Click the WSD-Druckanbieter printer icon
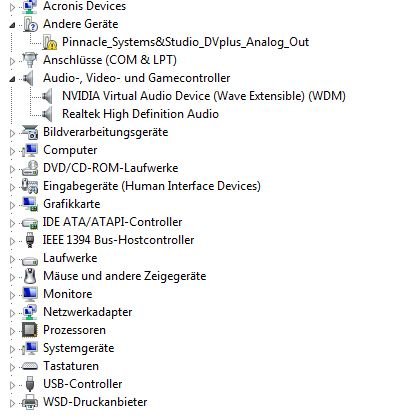413x419 pixels. 30,402
